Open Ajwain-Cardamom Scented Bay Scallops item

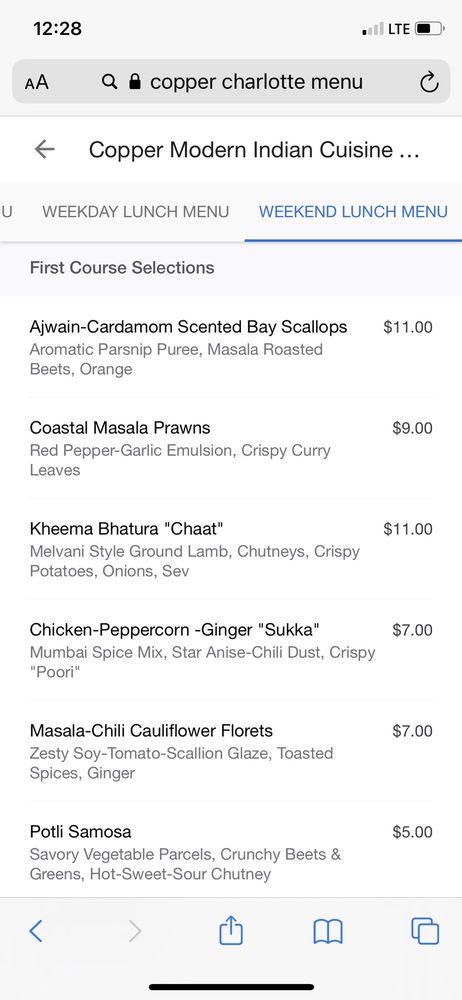point(230,347)
